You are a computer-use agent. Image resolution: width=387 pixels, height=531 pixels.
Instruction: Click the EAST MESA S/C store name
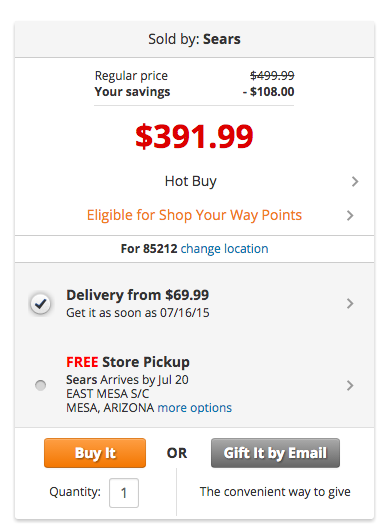(x=108, y=394)
